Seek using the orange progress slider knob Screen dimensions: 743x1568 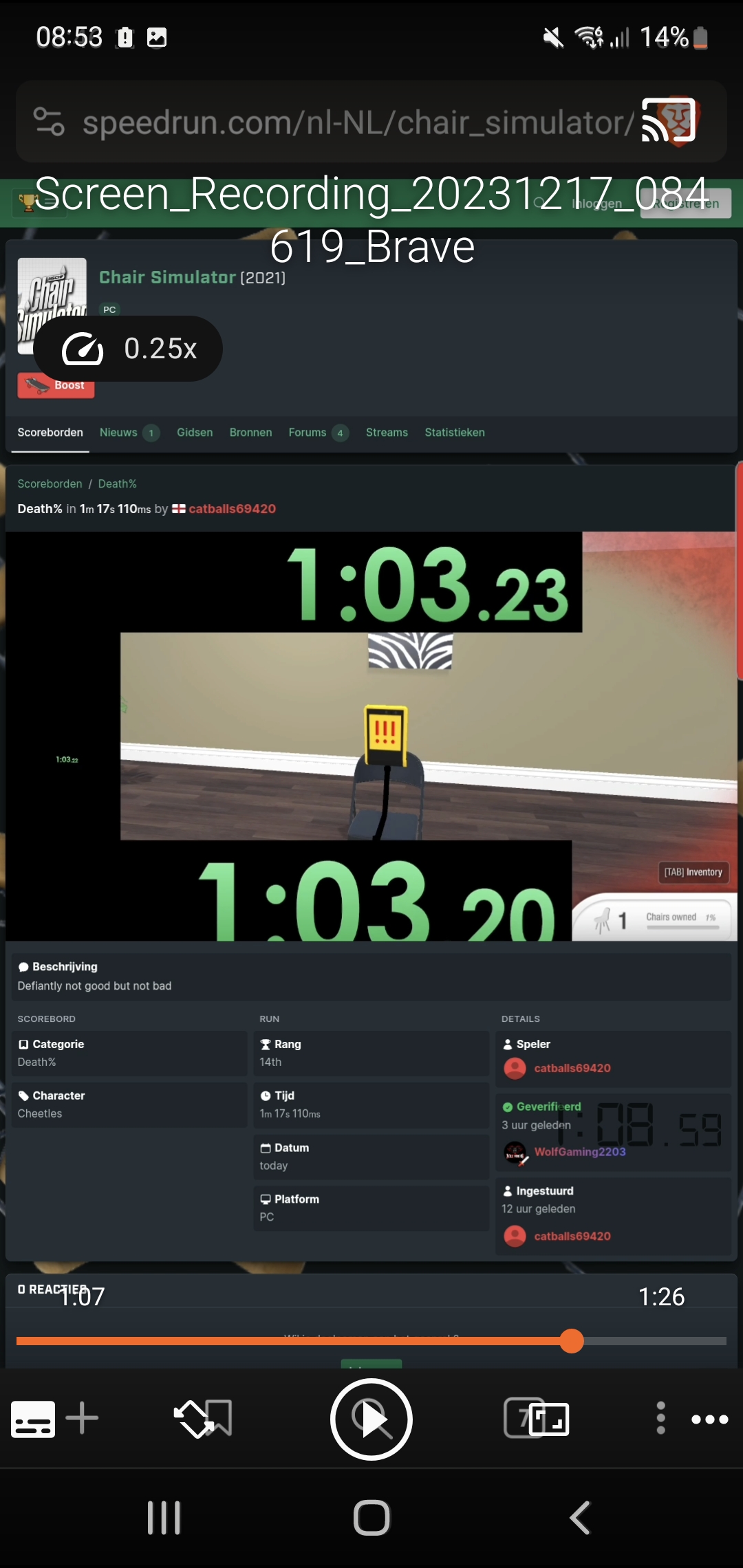tap(572, 1340)
